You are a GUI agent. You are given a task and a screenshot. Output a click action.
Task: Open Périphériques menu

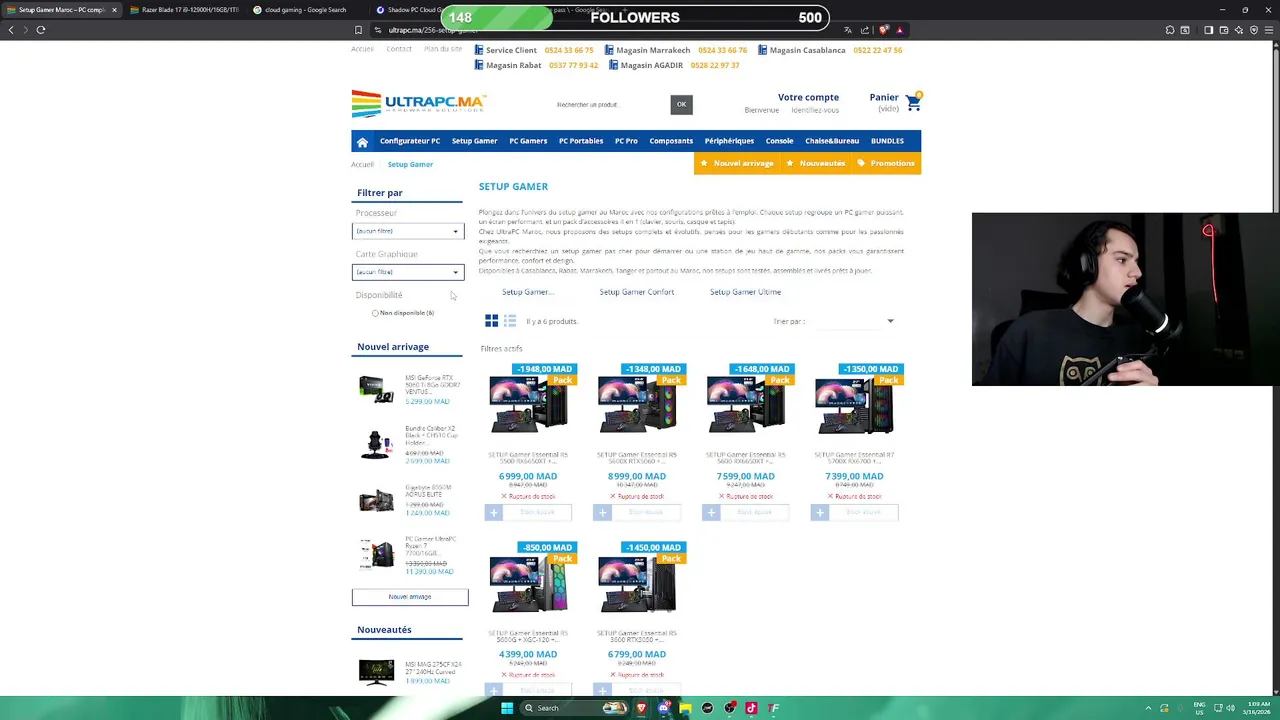click(729, 141)
